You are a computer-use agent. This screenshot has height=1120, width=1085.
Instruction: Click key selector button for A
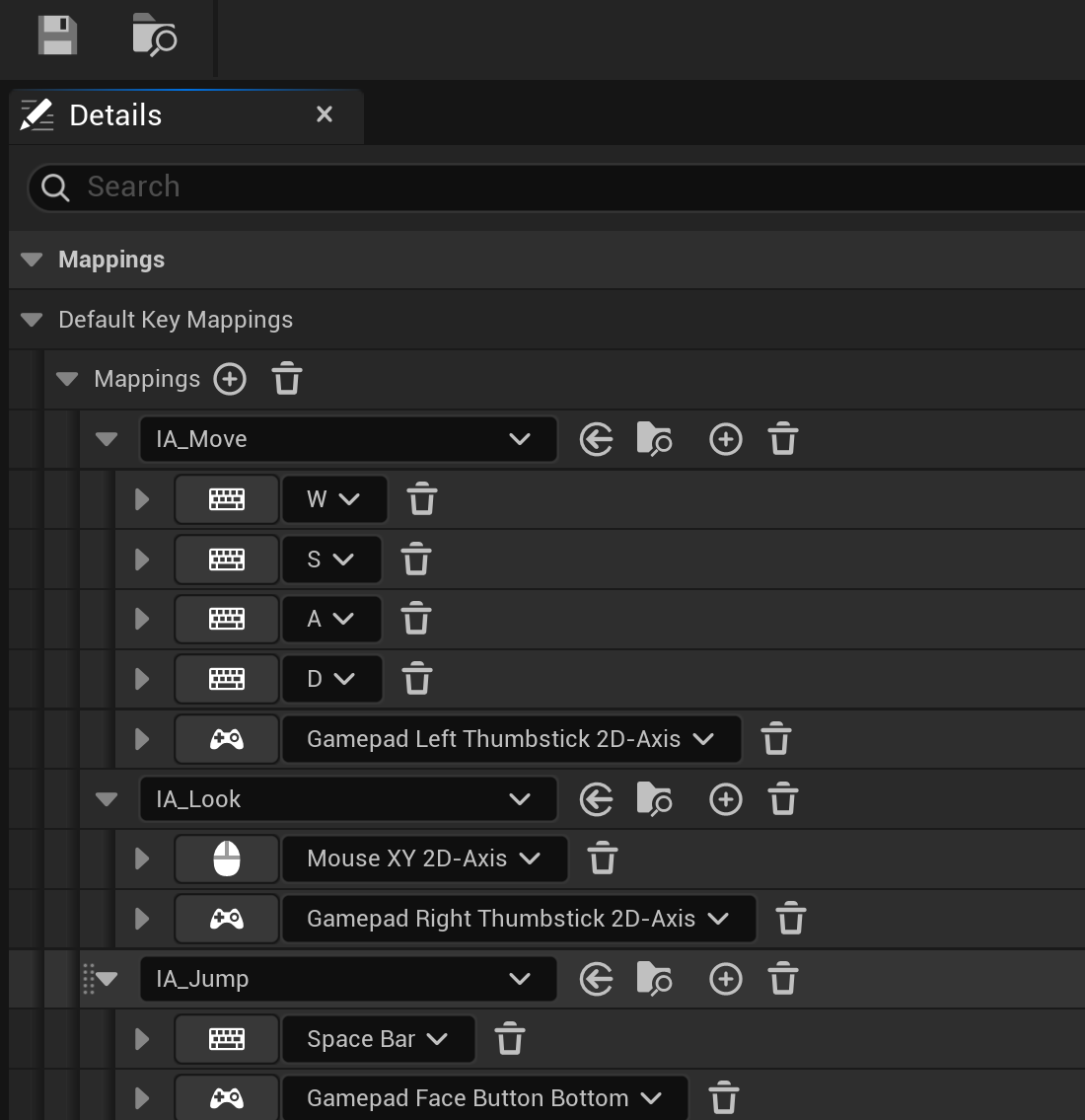point(227,619)
